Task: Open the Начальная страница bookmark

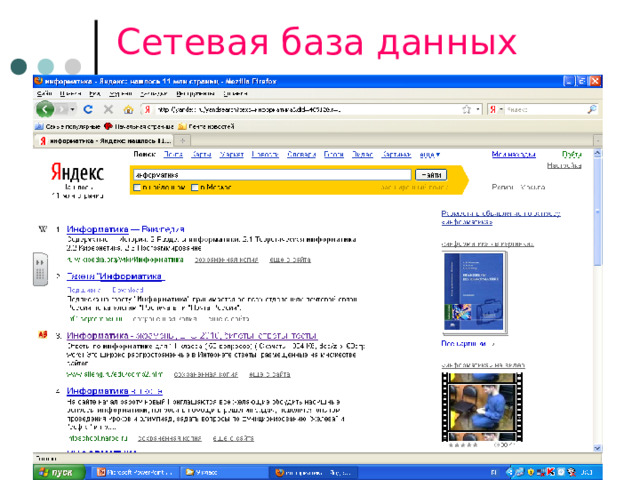Action: [139, 127]
